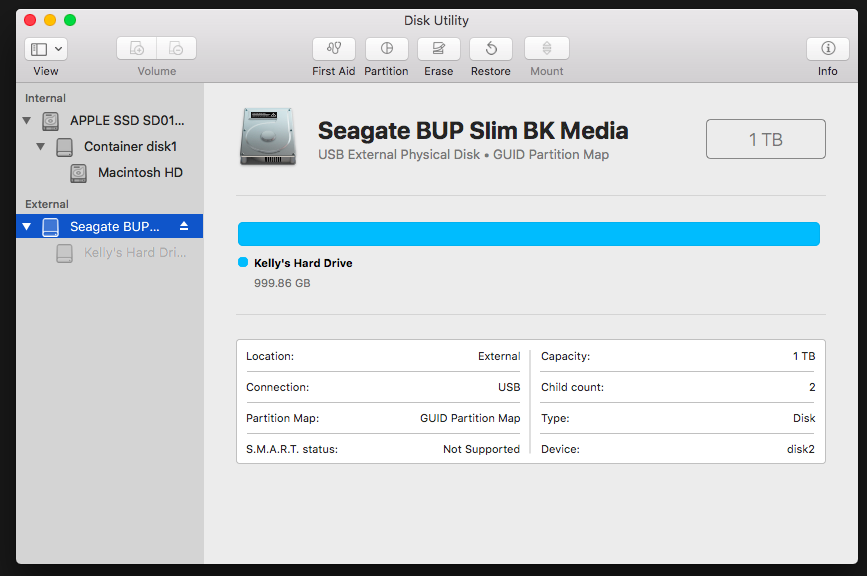The width and height of the screenshot is (867, 576).
Task: Collapse the APPLE SSD disclosure triangle
Action: coord(26,121)
